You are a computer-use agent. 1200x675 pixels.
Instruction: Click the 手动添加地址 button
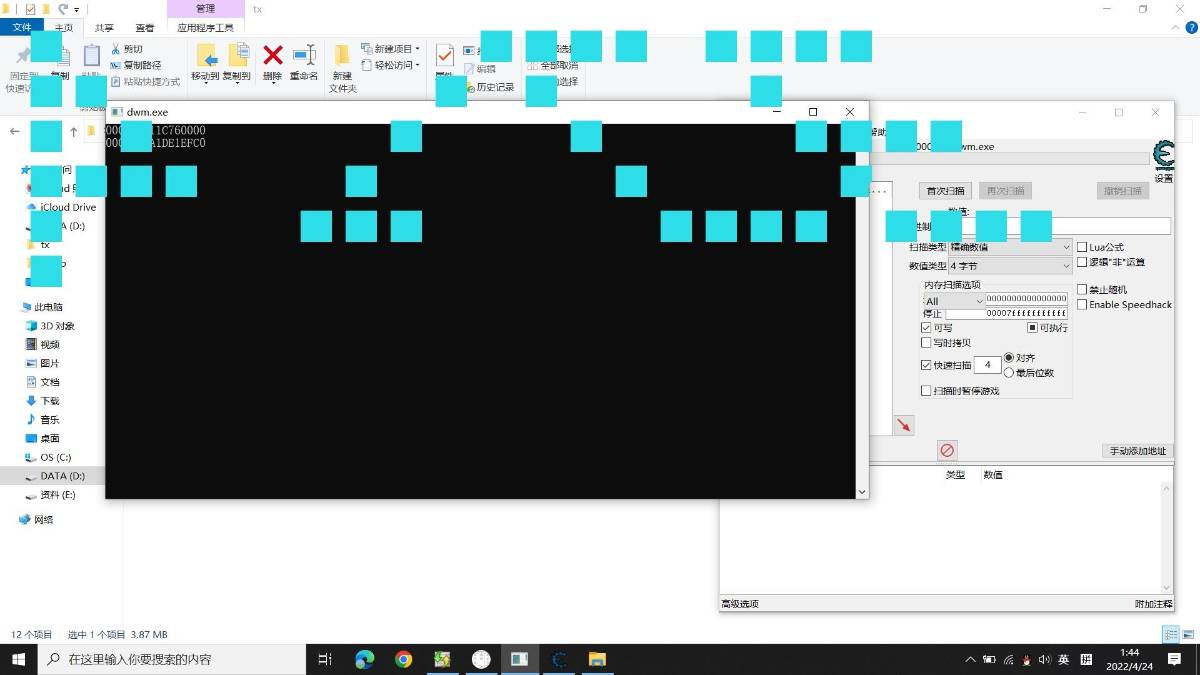[1137, 451]
